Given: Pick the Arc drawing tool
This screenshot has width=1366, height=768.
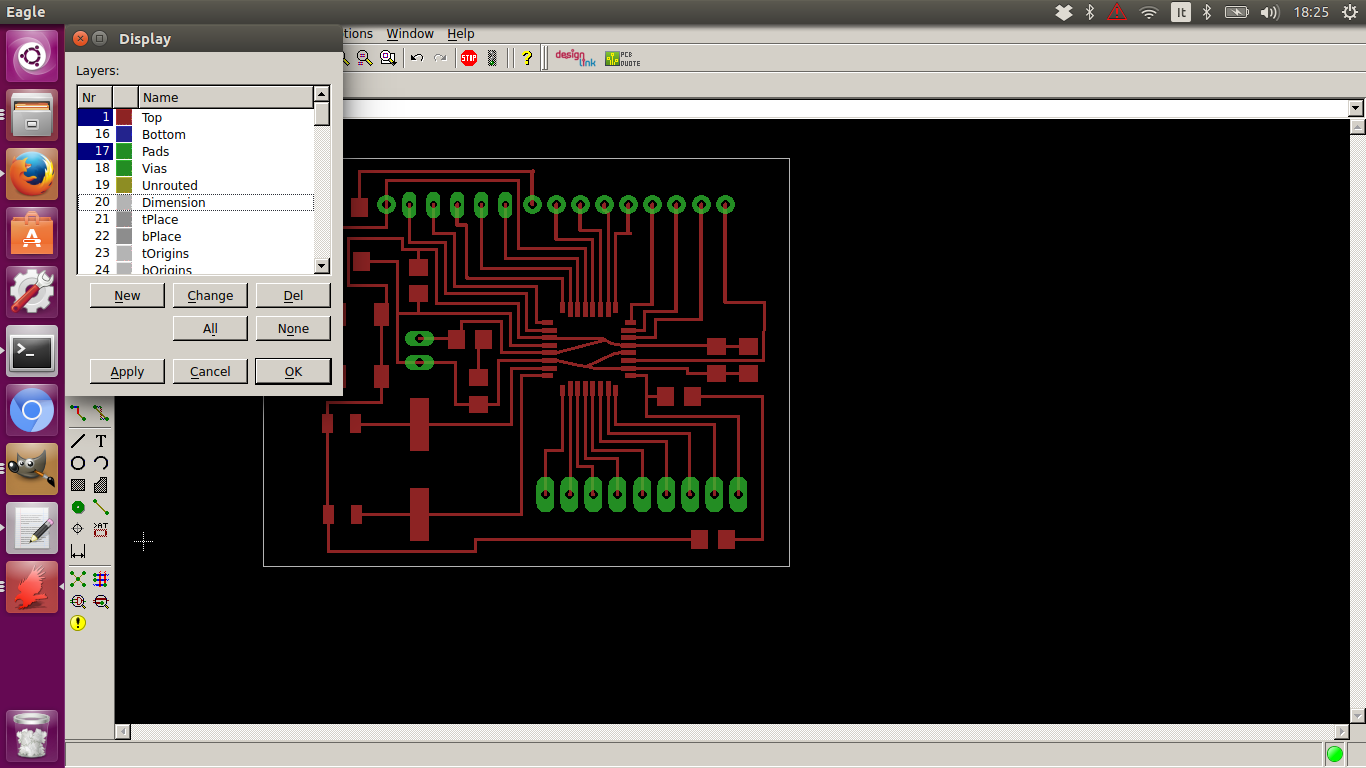Looking at the screenshot, I should [x=101, y=463].
